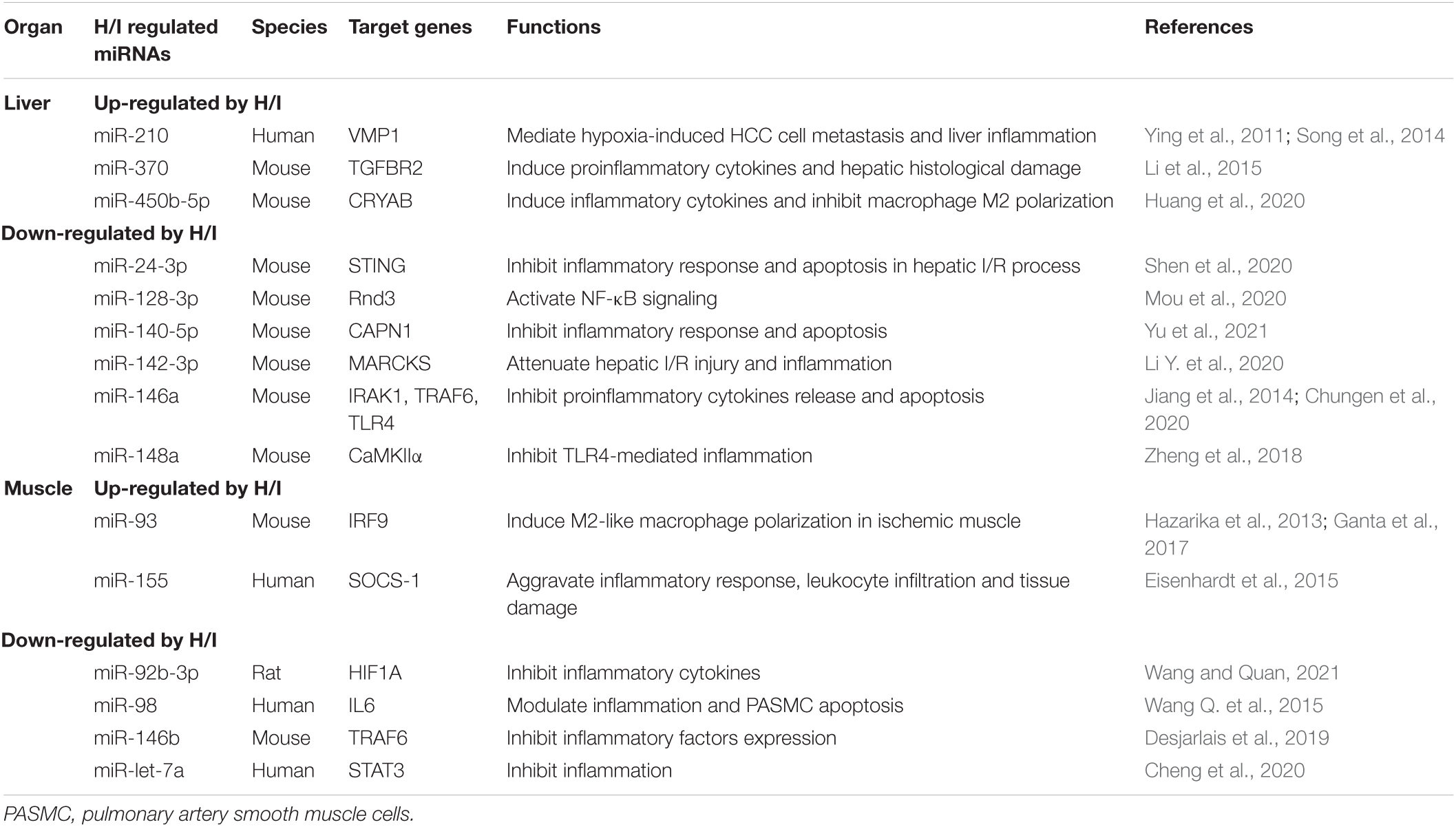
Task: Open the Ying et al., 2011 reference
Action: [x=1214, y=136]
